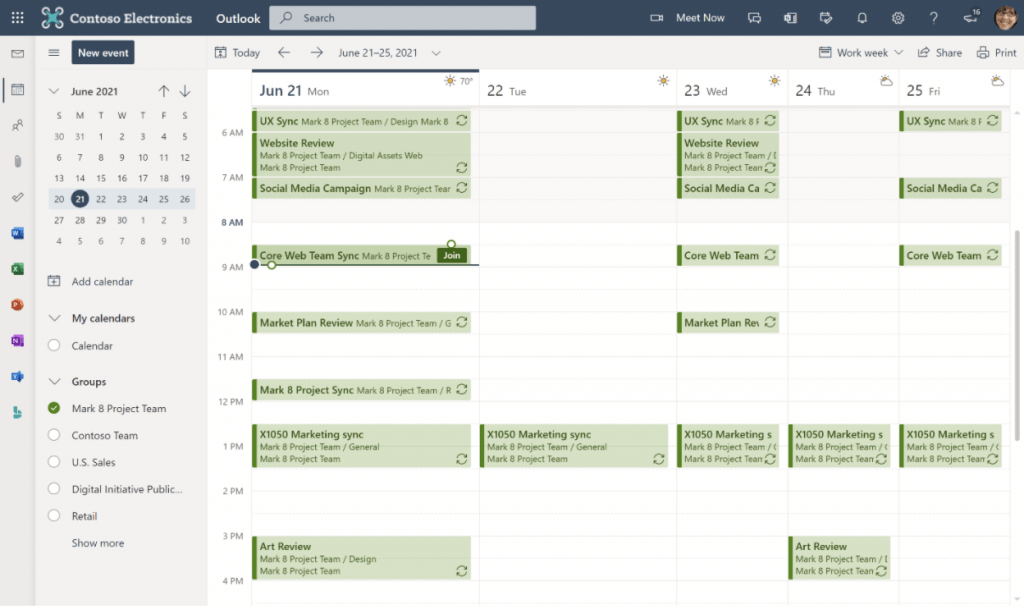Open Mail from the left rail
The image size is (1024, 609).
[x=18, y=54]
